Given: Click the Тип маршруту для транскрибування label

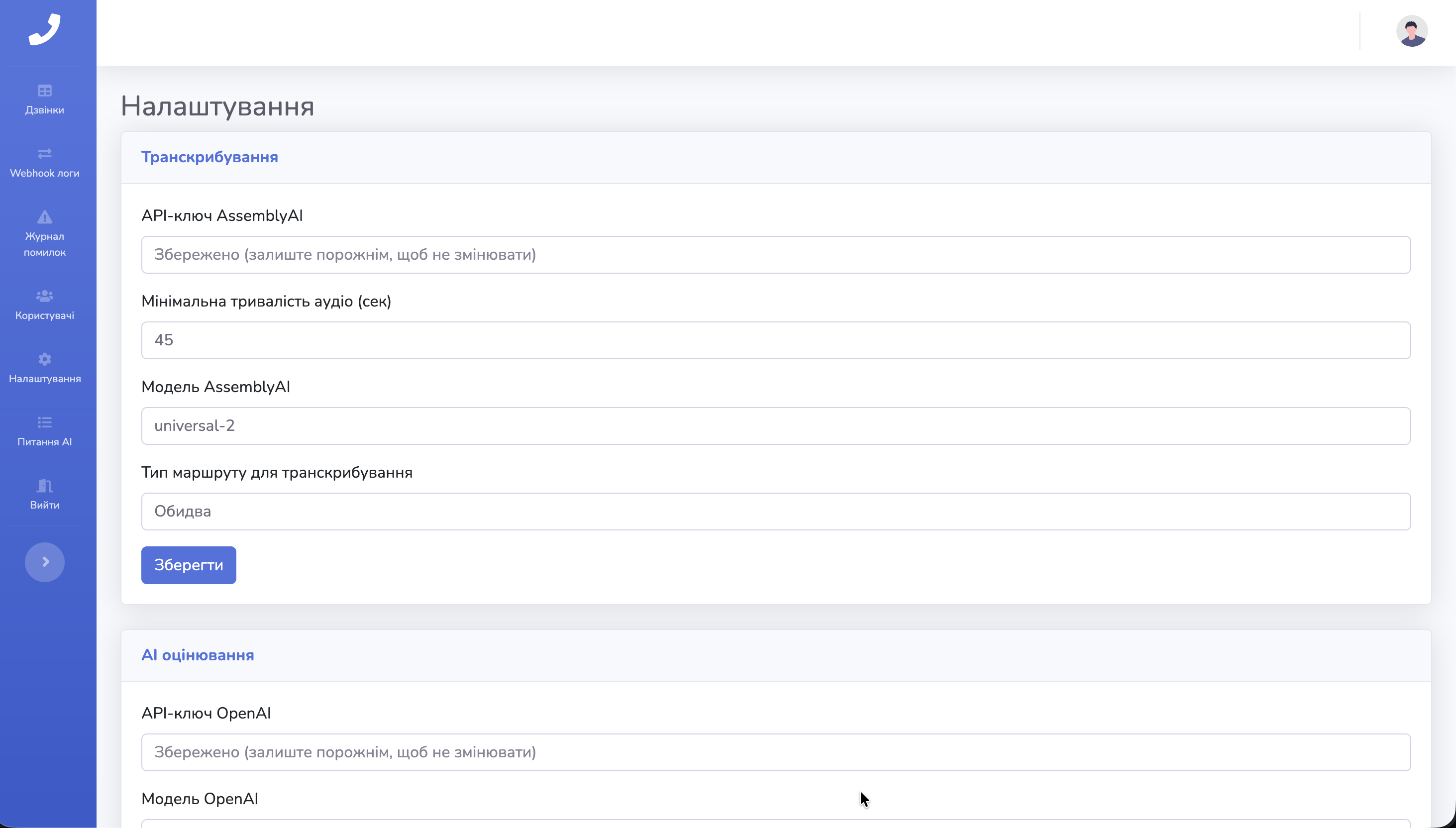Looking at the screenshot, I should coord(277,472).
